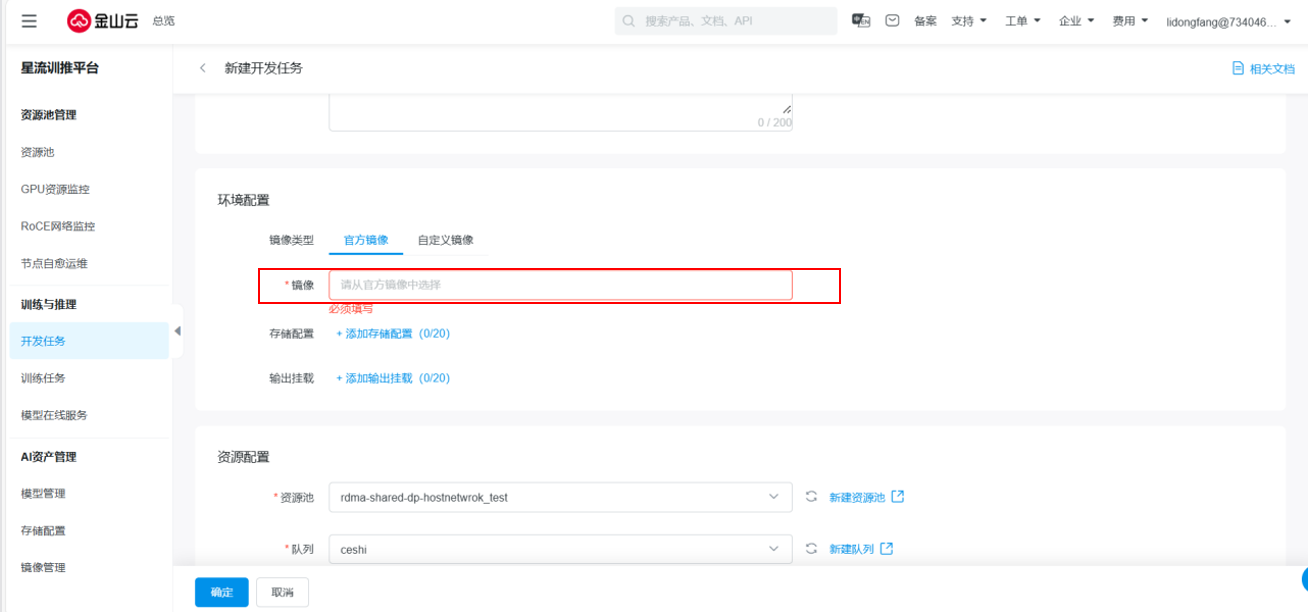Open the 支持 dropdown menu
Screen dimensions: 1308x612
pyautogui.click(x=968, y=21)
